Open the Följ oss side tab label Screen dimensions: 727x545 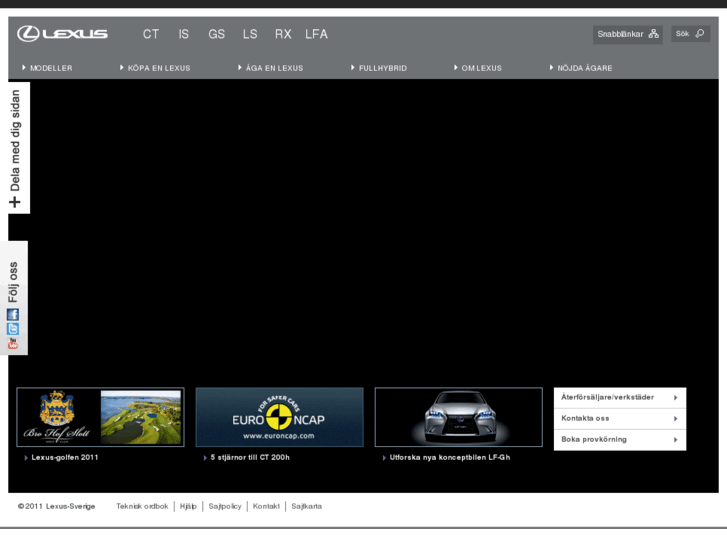[x=13, y=282]
